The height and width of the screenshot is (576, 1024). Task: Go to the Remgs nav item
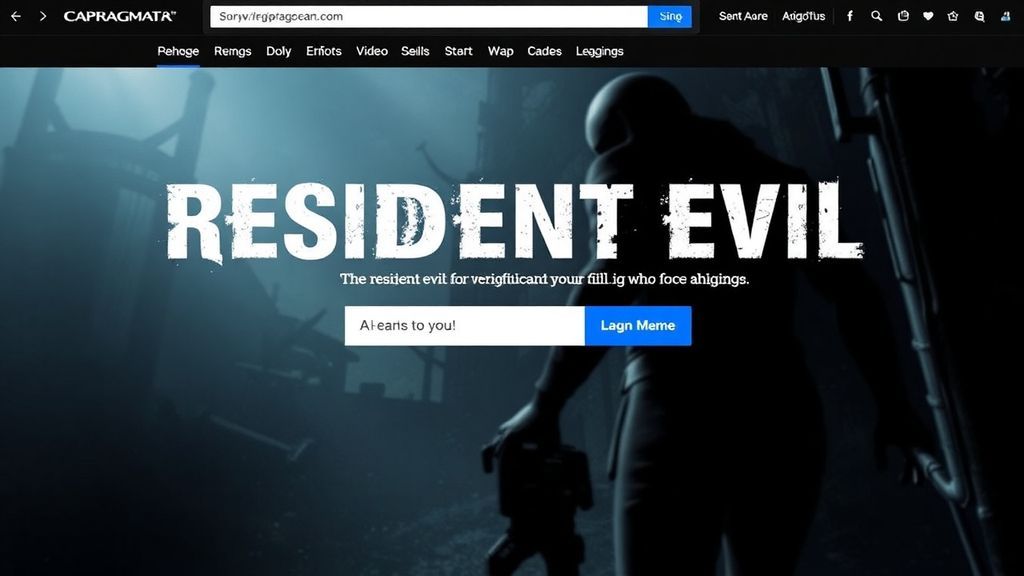[233, 51]
